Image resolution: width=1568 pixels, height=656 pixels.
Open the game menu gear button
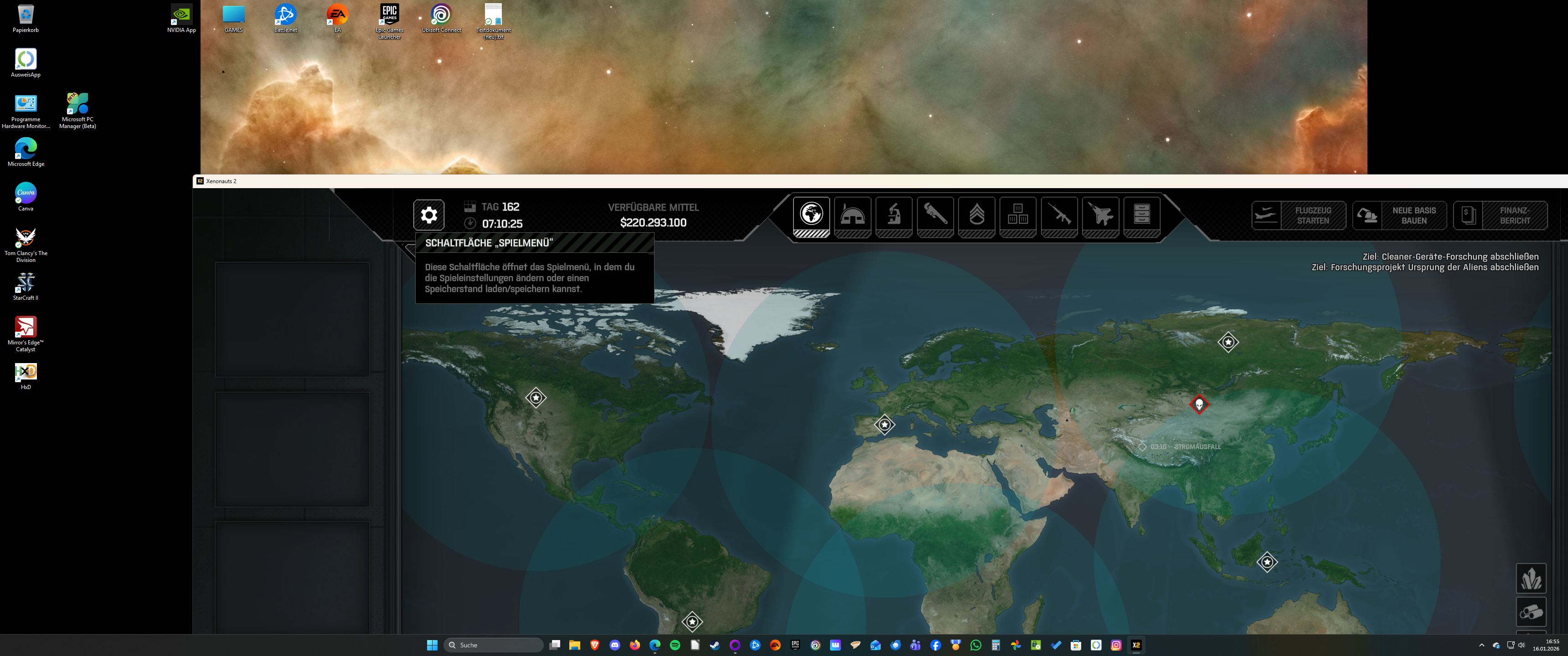coord(428,215)
